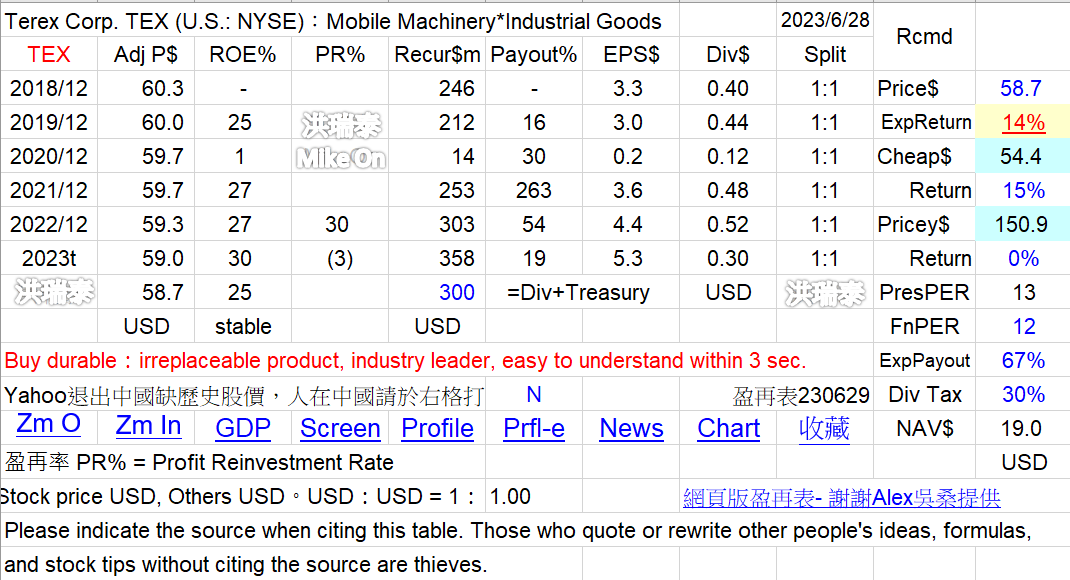Click the 263 payout value
Image resolution: width=1070 pixels, height=580 pixels.
[x=534, y=190]
